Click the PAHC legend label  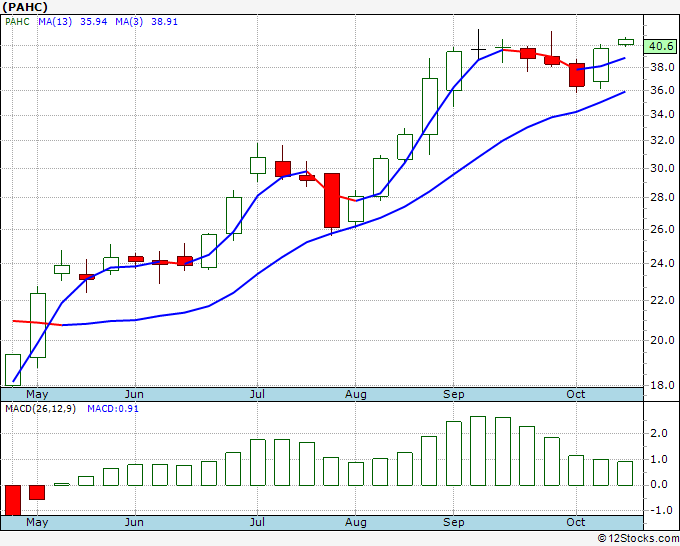tap(17, 22)
